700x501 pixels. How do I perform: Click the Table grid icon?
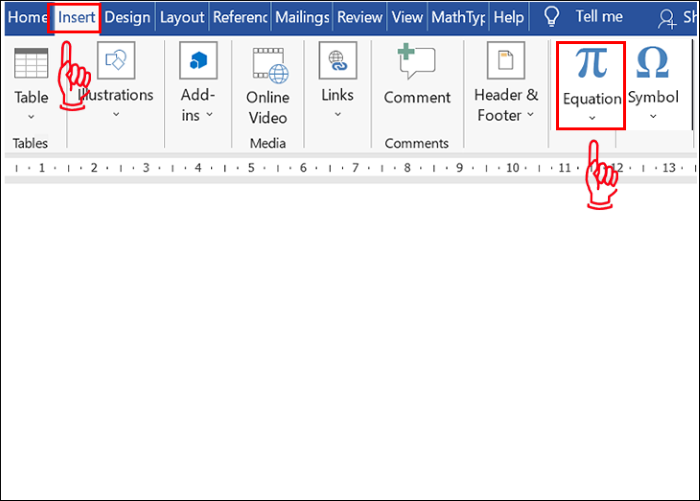point(31,63)
